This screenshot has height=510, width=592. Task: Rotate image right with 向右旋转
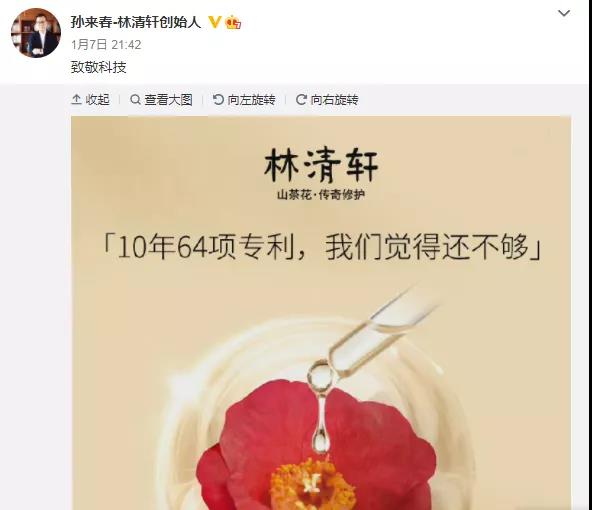pyautogui.click(x=327, y=100)
